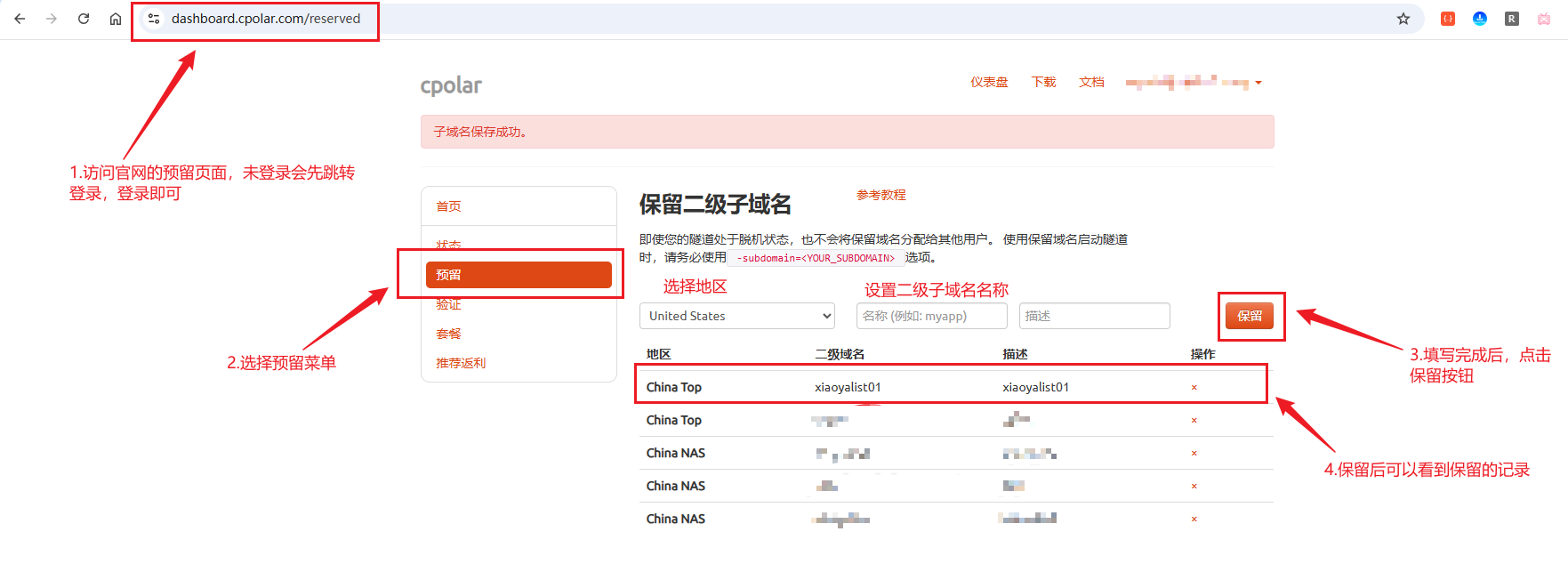The height and width of the screenshot is (572, 1568).
Task: Click the browser forward arrow
Action: [52, 19]
